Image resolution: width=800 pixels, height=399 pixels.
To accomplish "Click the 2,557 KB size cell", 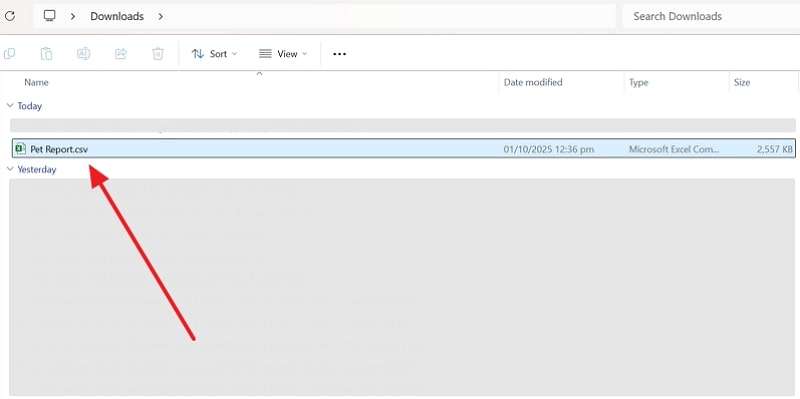I will pyautogui.click(x=774, y=149).
